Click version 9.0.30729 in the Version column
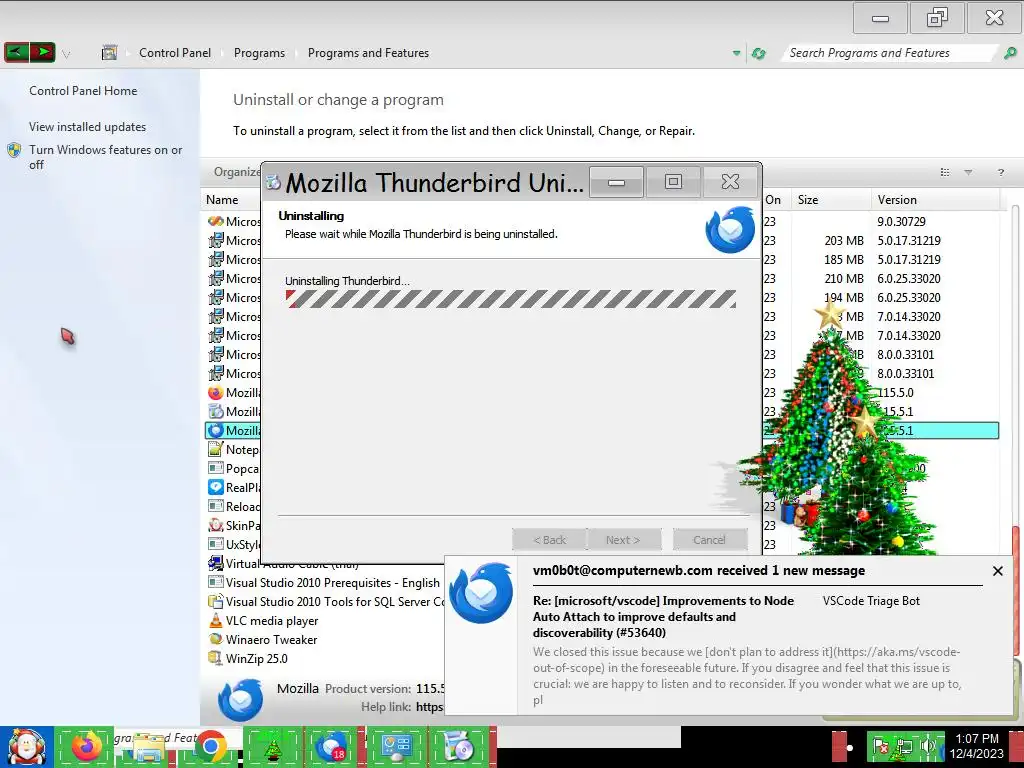Image resolution: width=1024 pixels, height=768 pixels. [901, 222]
